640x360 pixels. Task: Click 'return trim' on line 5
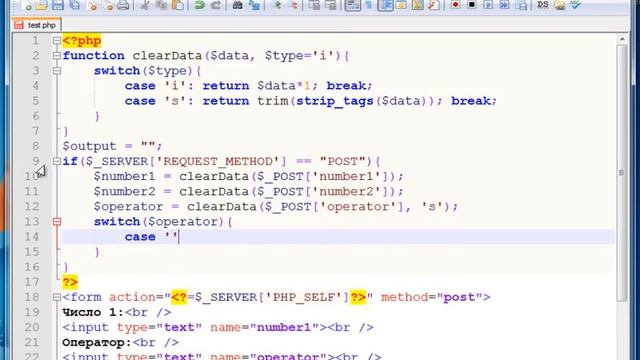pyautogui.click(x=245, y=101)
